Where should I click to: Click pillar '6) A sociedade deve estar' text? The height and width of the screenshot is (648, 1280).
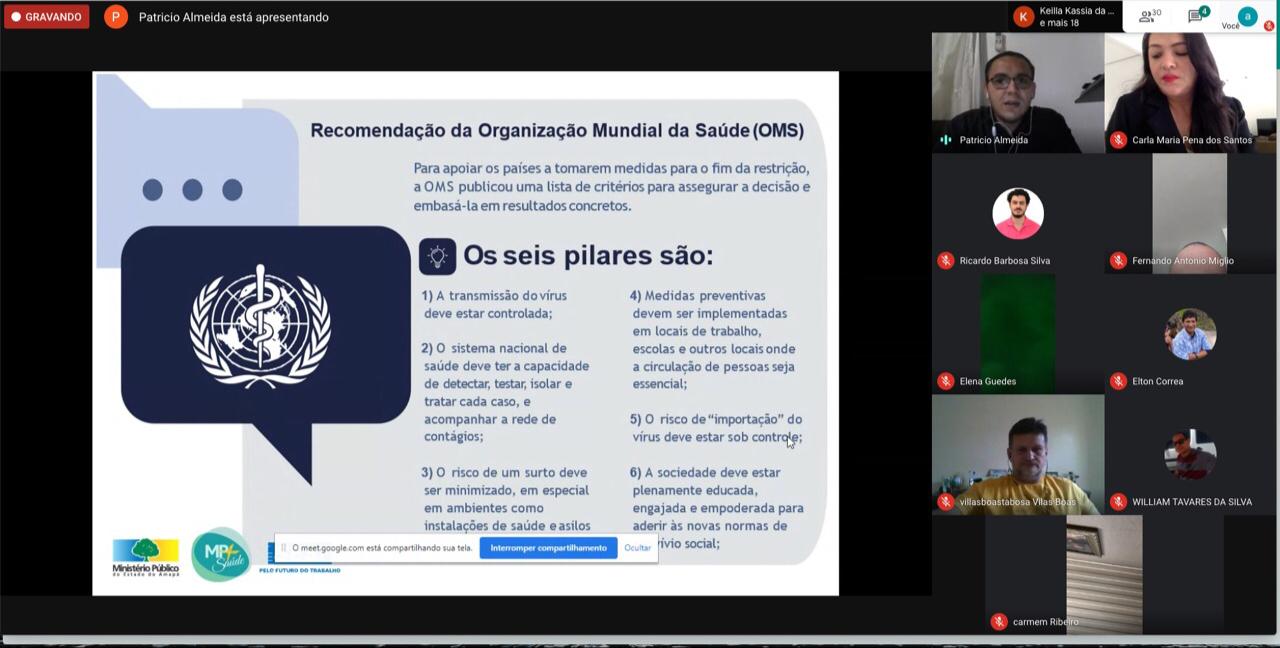tap(716, 507)
